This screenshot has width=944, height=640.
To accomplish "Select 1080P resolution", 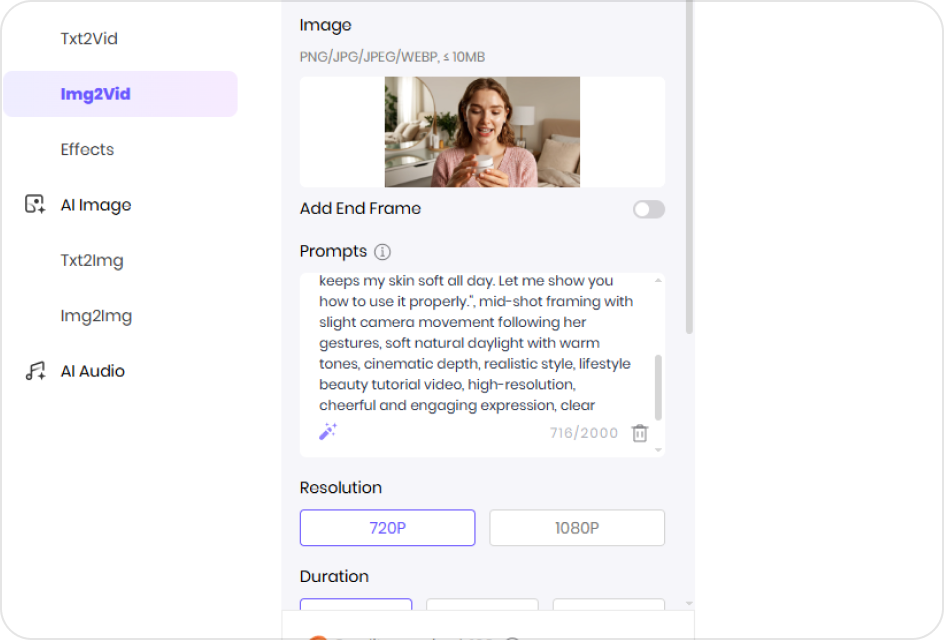I will (577, 527).
